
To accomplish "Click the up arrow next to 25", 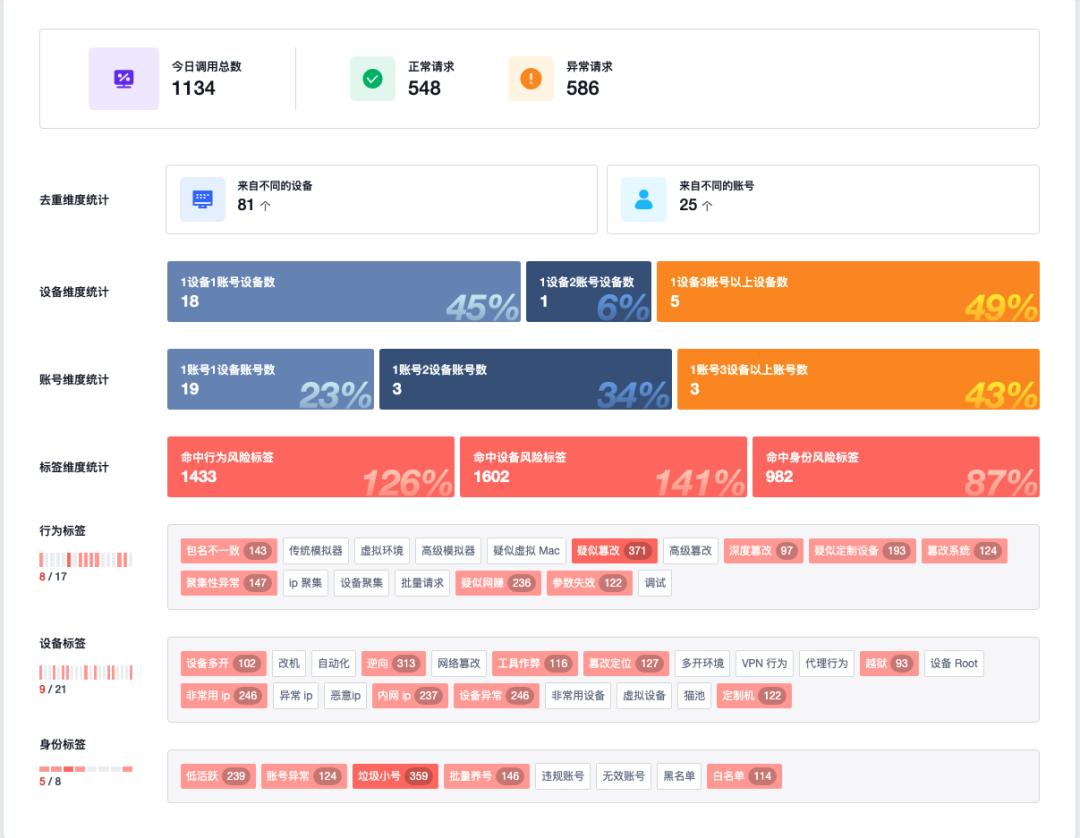I will coord(707,205).
